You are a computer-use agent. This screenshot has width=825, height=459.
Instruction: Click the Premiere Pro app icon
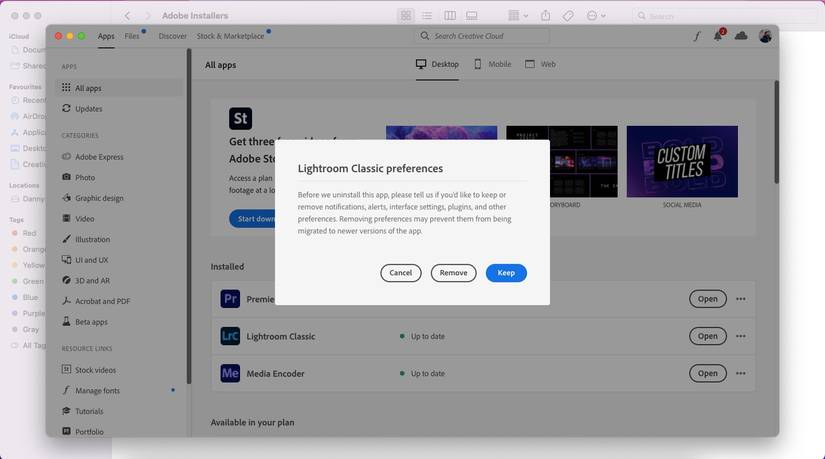tap(230, 299)
